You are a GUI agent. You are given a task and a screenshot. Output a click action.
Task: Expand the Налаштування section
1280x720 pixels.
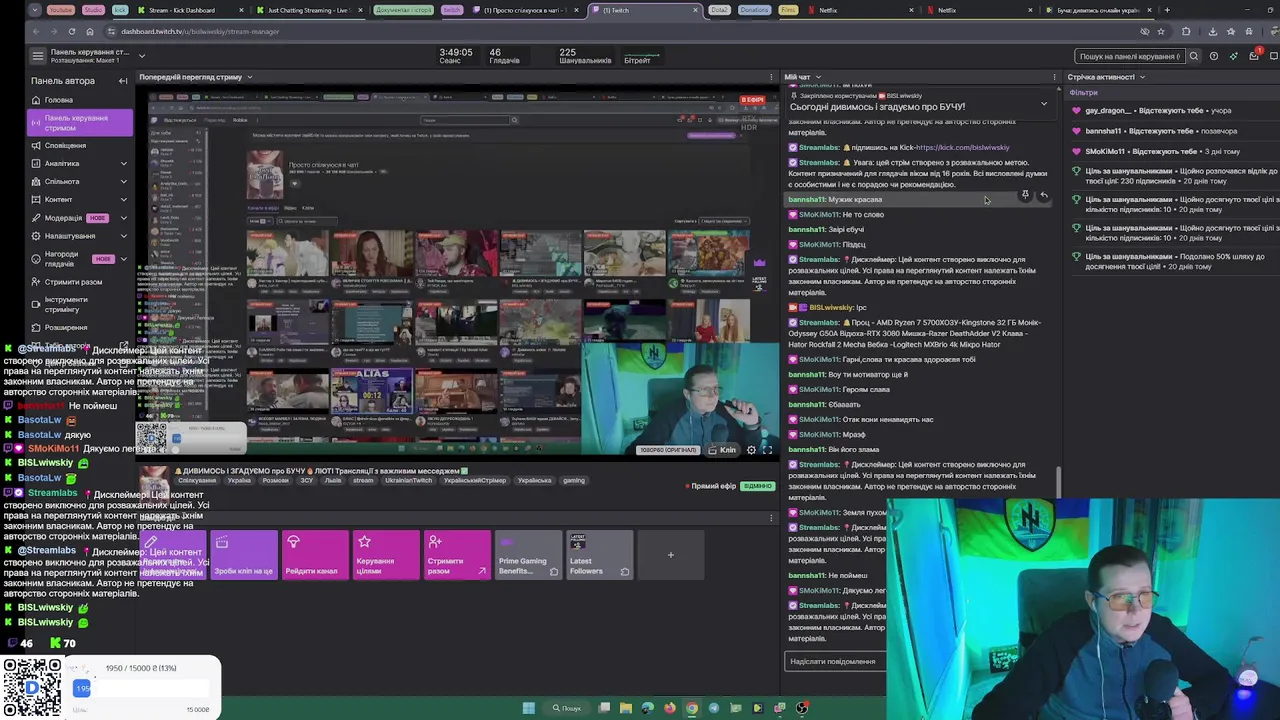(x=123, y=236)
